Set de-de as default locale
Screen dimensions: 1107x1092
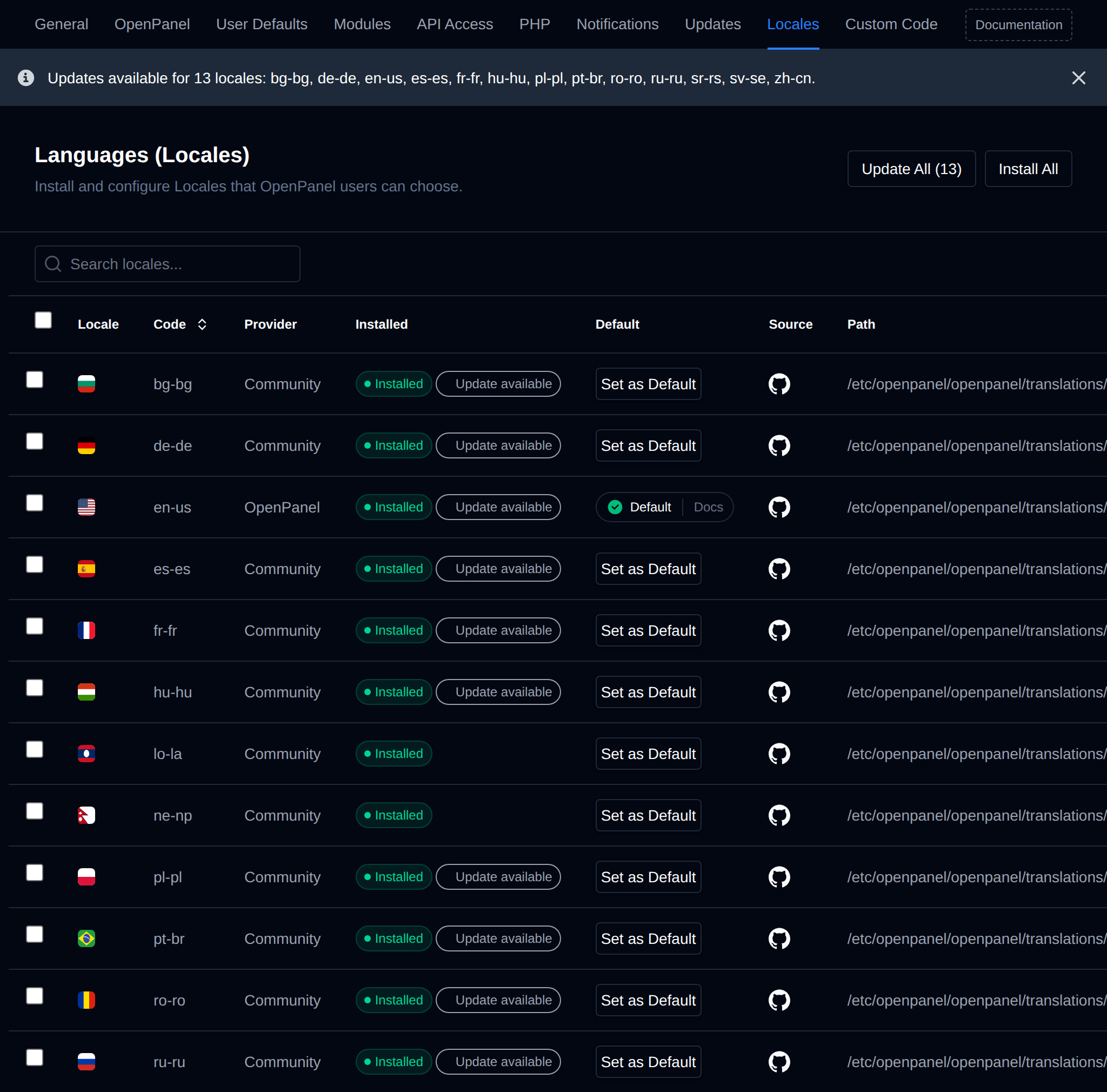(x=648, y=446)
